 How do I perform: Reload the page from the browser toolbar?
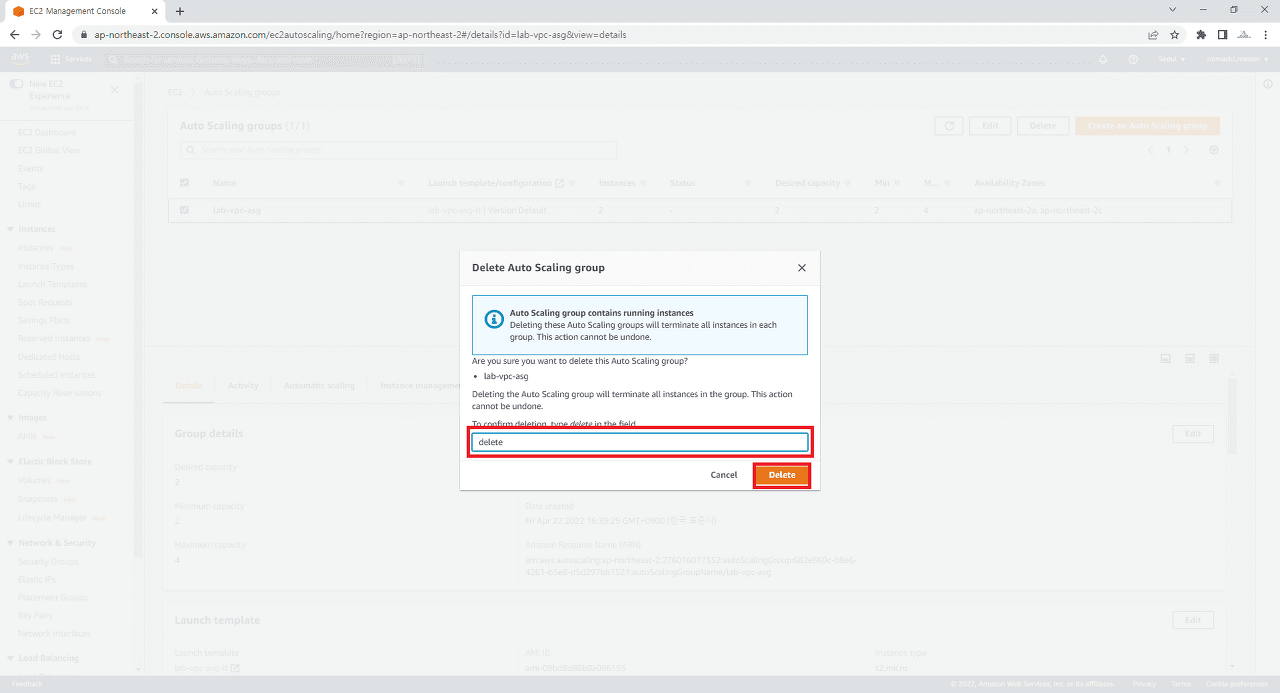(59, 34)
